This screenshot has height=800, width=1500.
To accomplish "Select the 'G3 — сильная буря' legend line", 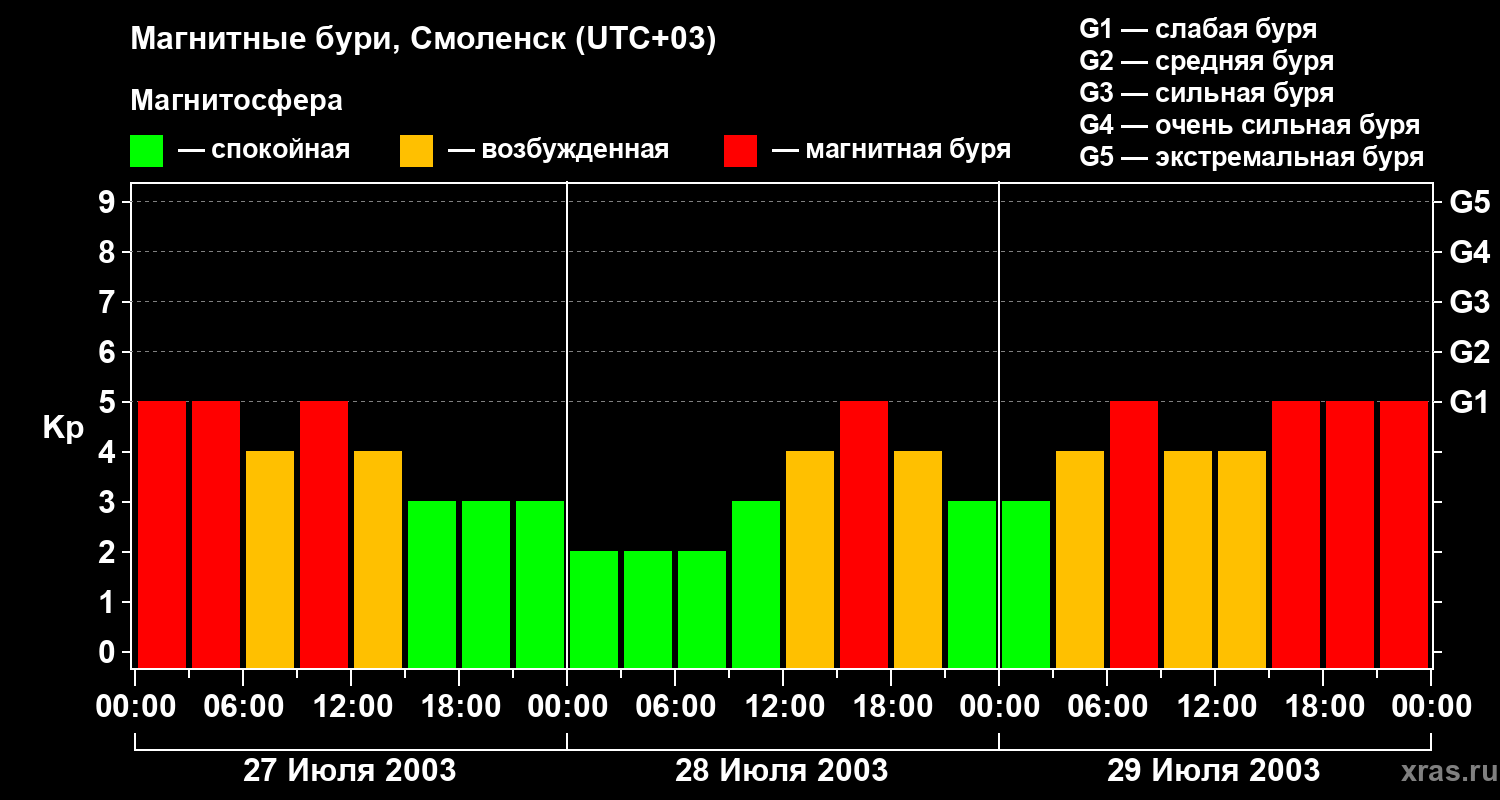I will pos(1206,93).
